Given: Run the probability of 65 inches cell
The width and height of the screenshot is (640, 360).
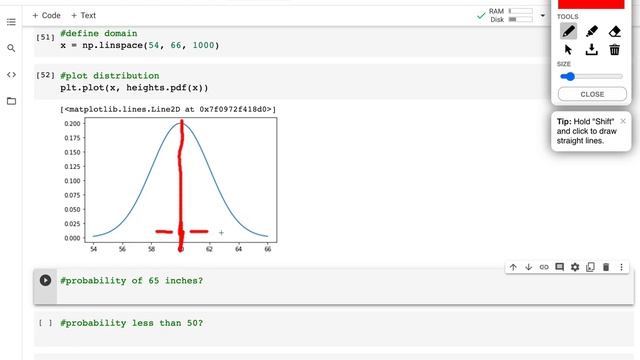Looking at the screenshot, I should (45, 280).
